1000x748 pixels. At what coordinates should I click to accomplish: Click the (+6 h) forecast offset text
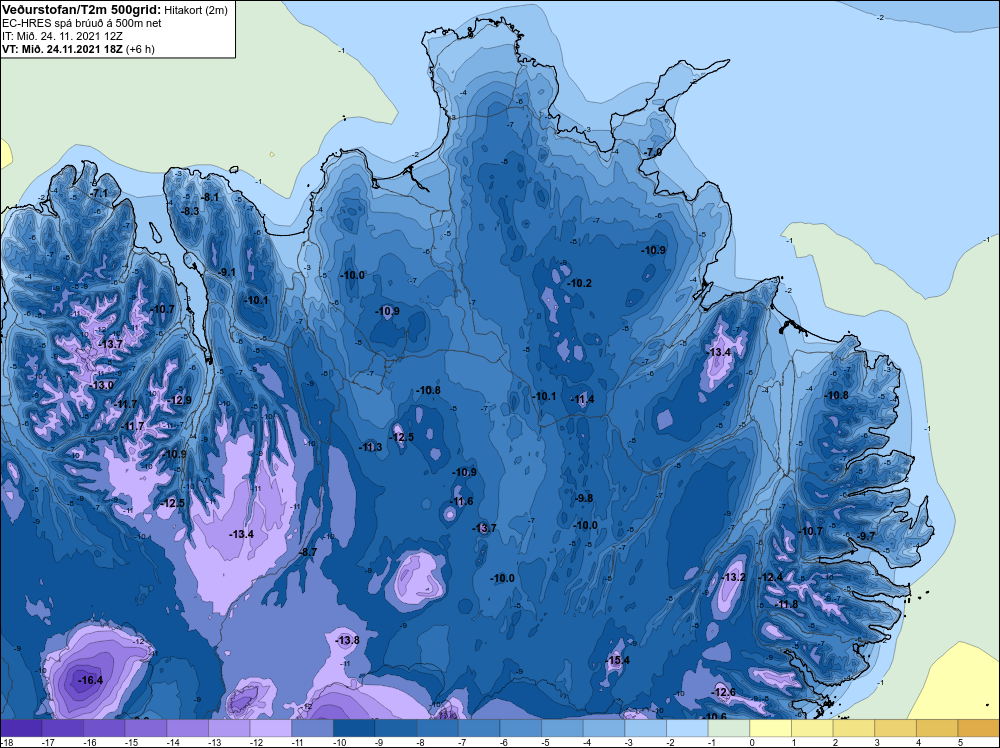click(140, 48)
